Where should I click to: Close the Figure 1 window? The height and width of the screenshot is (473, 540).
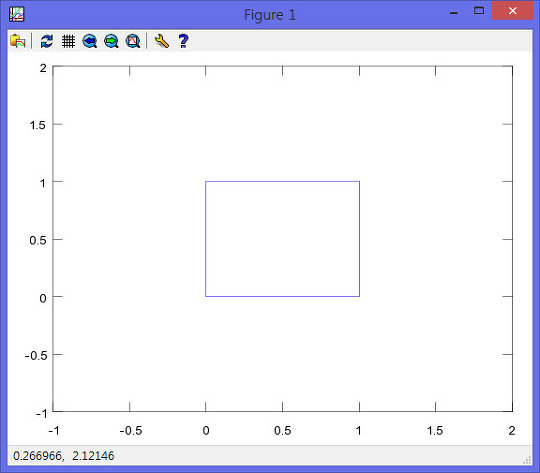512,11
